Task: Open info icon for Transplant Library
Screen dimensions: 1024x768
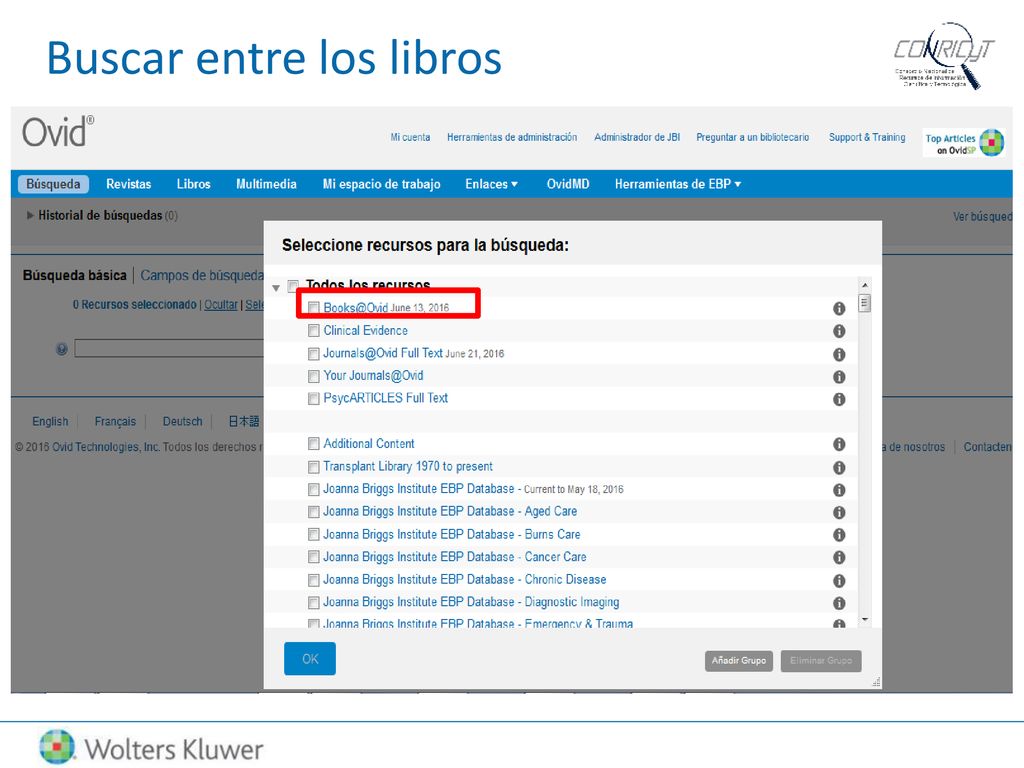Action: tap(839, 468)
